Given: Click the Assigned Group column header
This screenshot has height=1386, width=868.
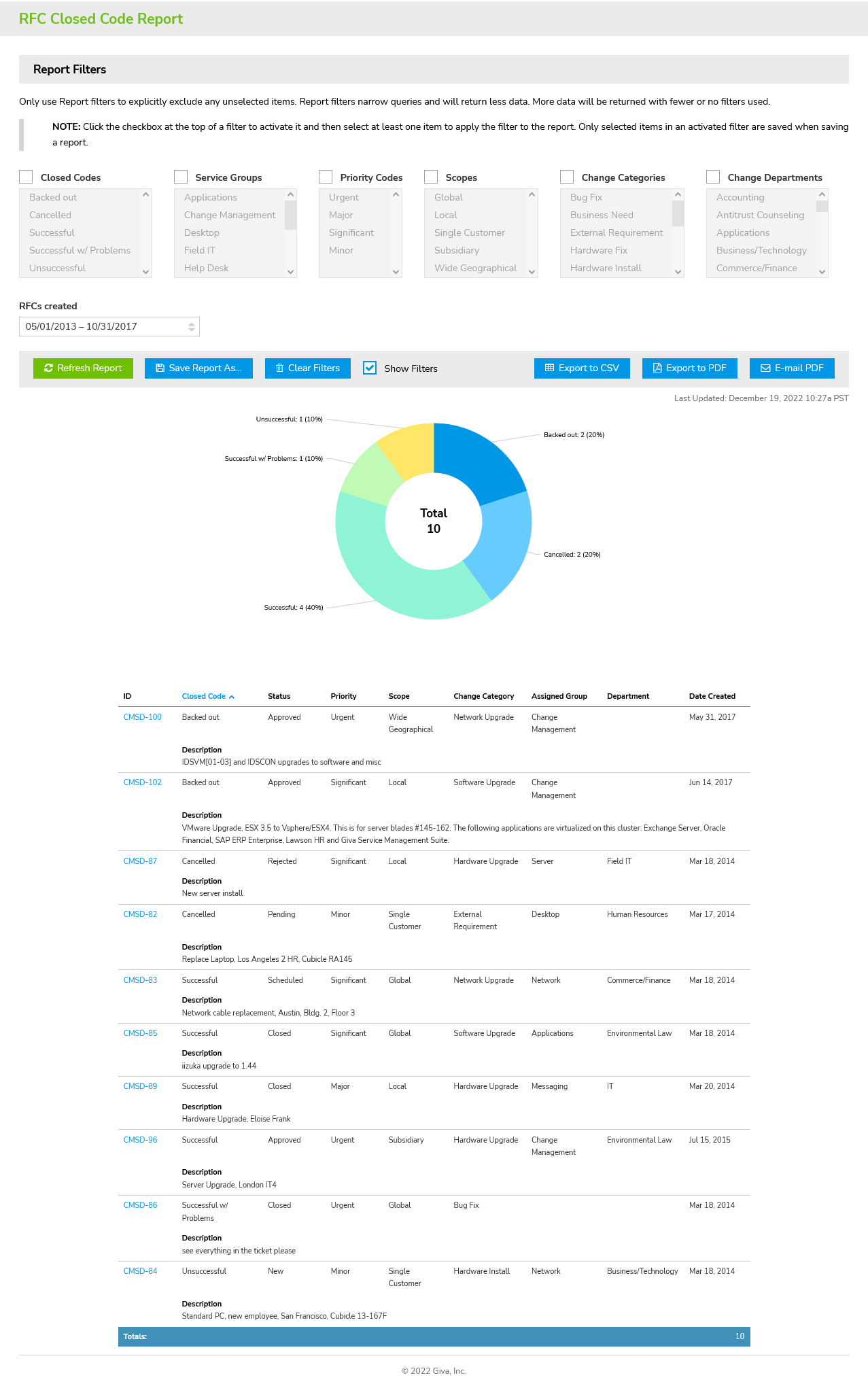Looking at the screenshot, I should (559, 697).
